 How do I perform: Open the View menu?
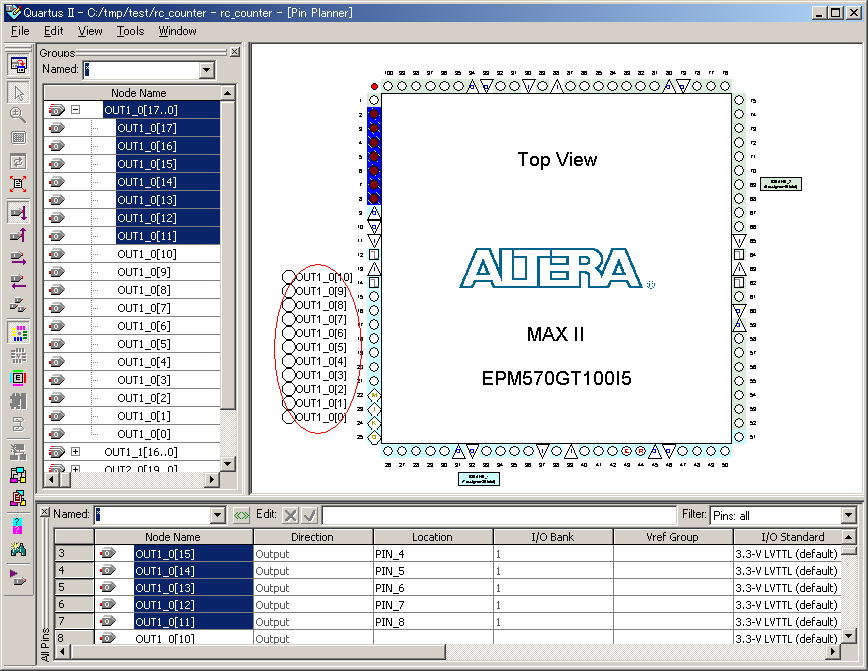pos(90,31)
